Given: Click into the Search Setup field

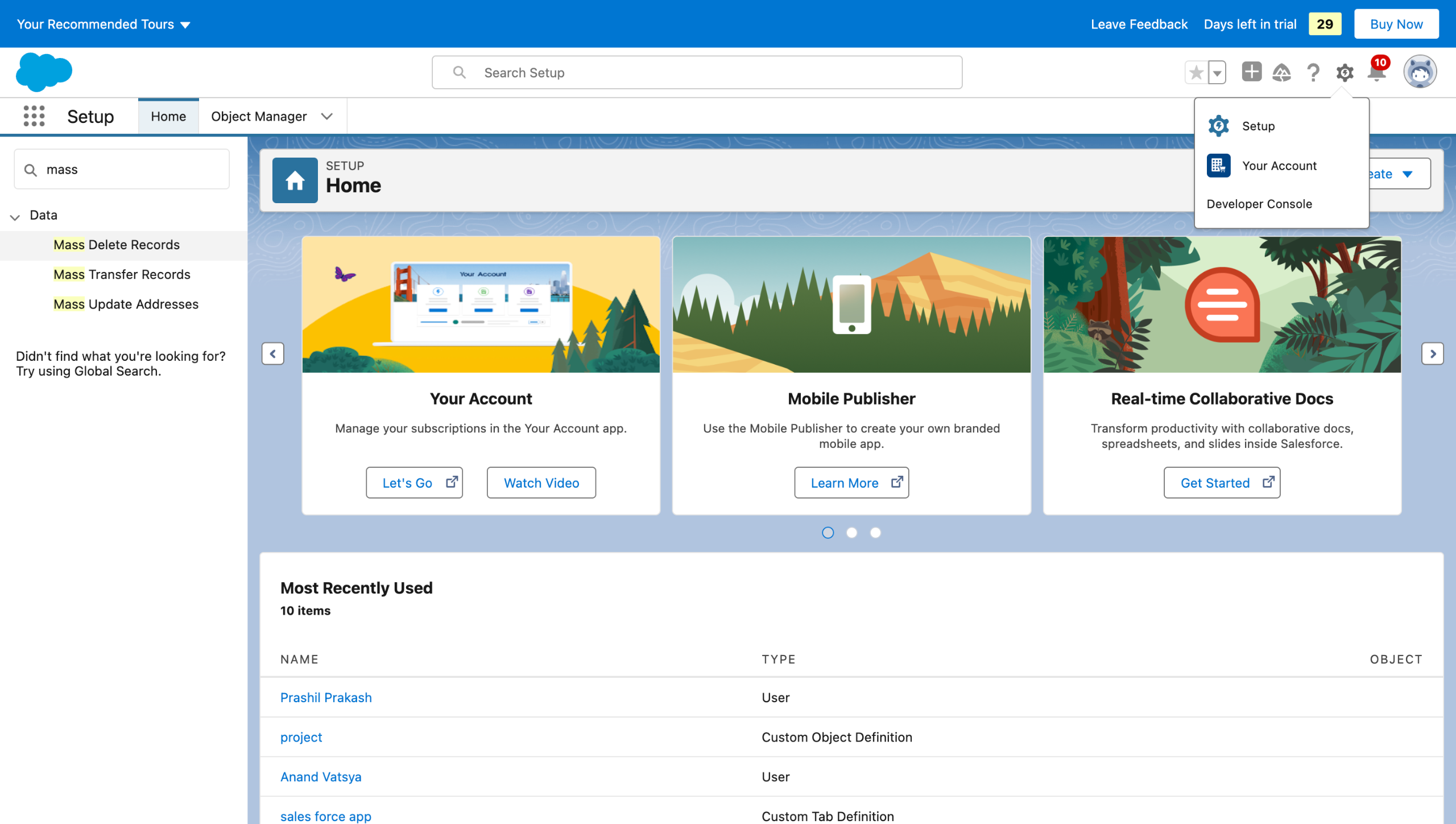Looking at the screenshot, I should (697, 72).
